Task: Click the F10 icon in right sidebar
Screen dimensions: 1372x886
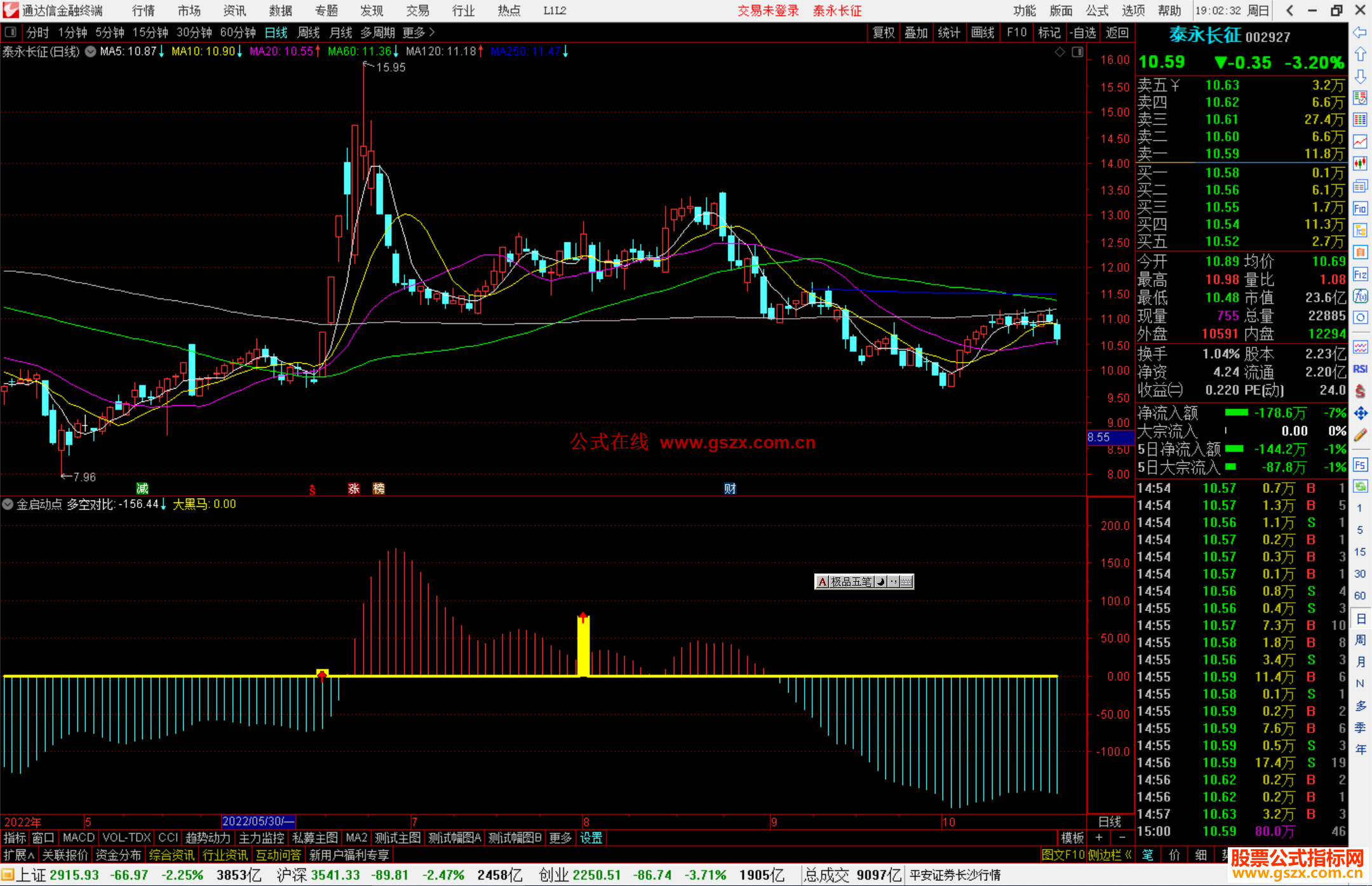Action: point(1360,209)
